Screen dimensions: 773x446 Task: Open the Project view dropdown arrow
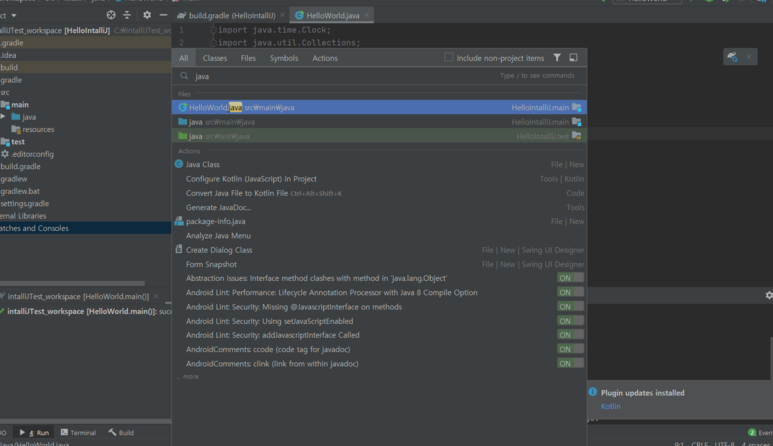pos(14,16)
